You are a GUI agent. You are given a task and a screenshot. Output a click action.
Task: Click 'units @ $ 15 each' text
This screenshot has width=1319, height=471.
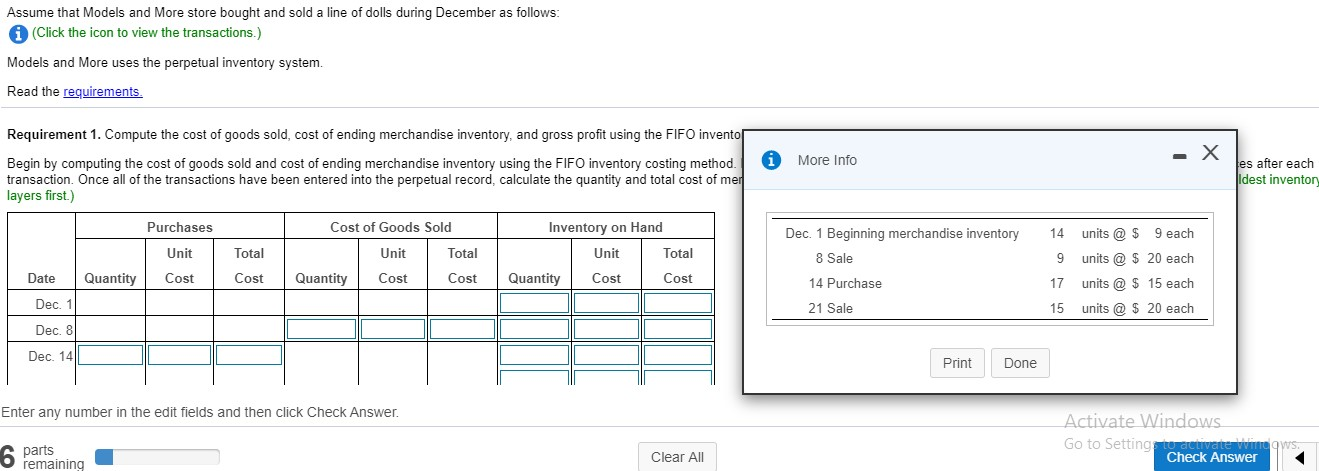1138,284
